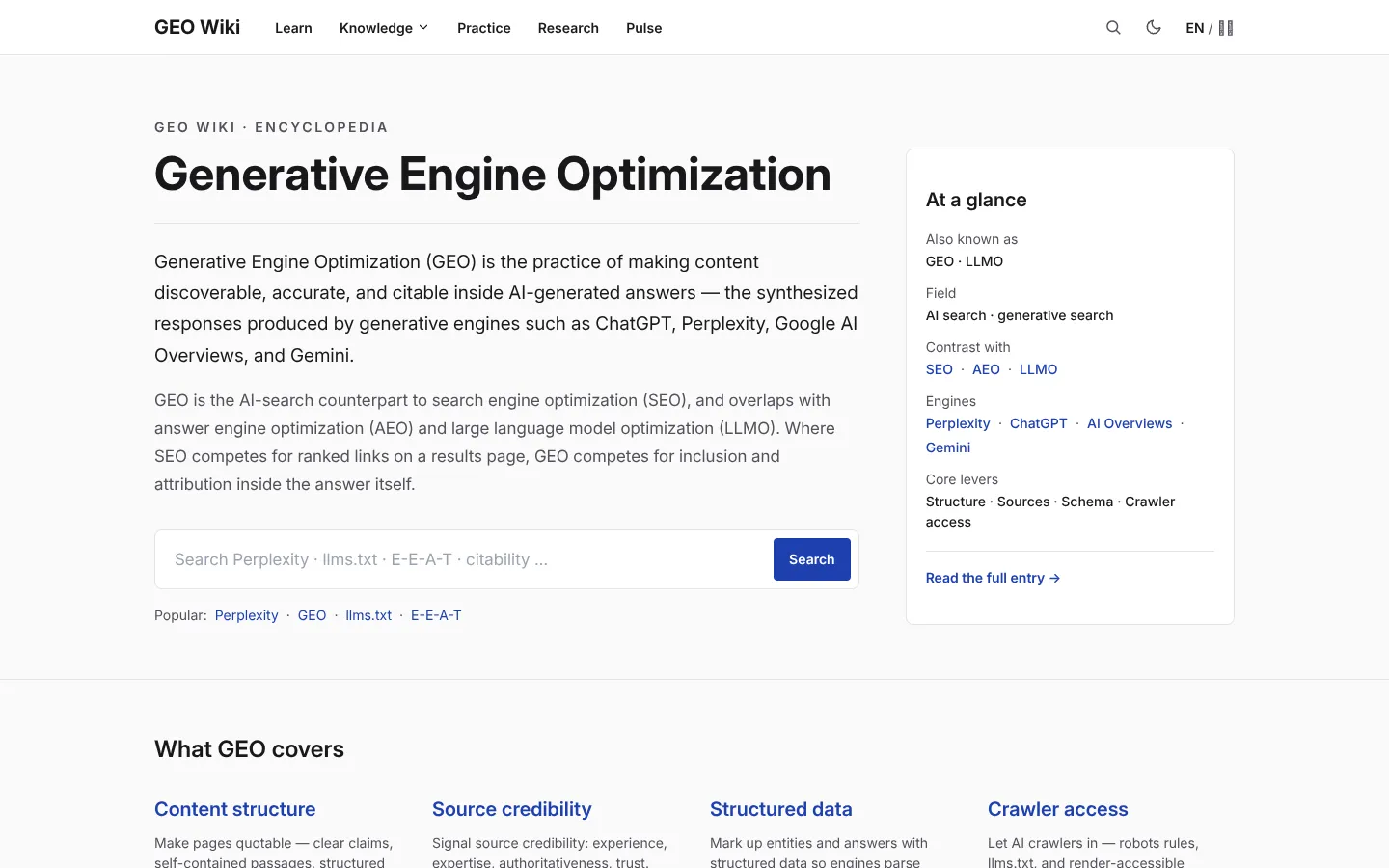The height and width of the screenshot is (868, 1389).
Task: Open Perplexity link under Engines
Action: (x=958, y=423)
